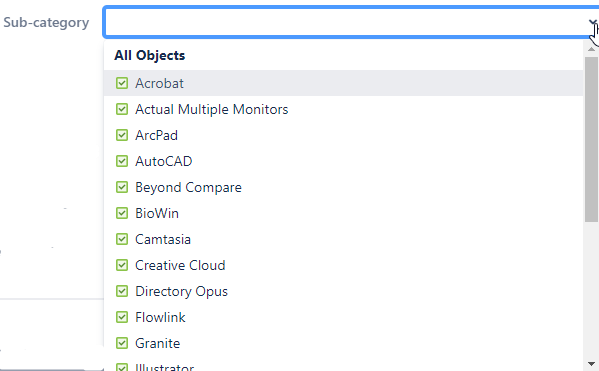Click the Sub-category field label
This screenshot has width=599, height=371.
coord(46,23)
